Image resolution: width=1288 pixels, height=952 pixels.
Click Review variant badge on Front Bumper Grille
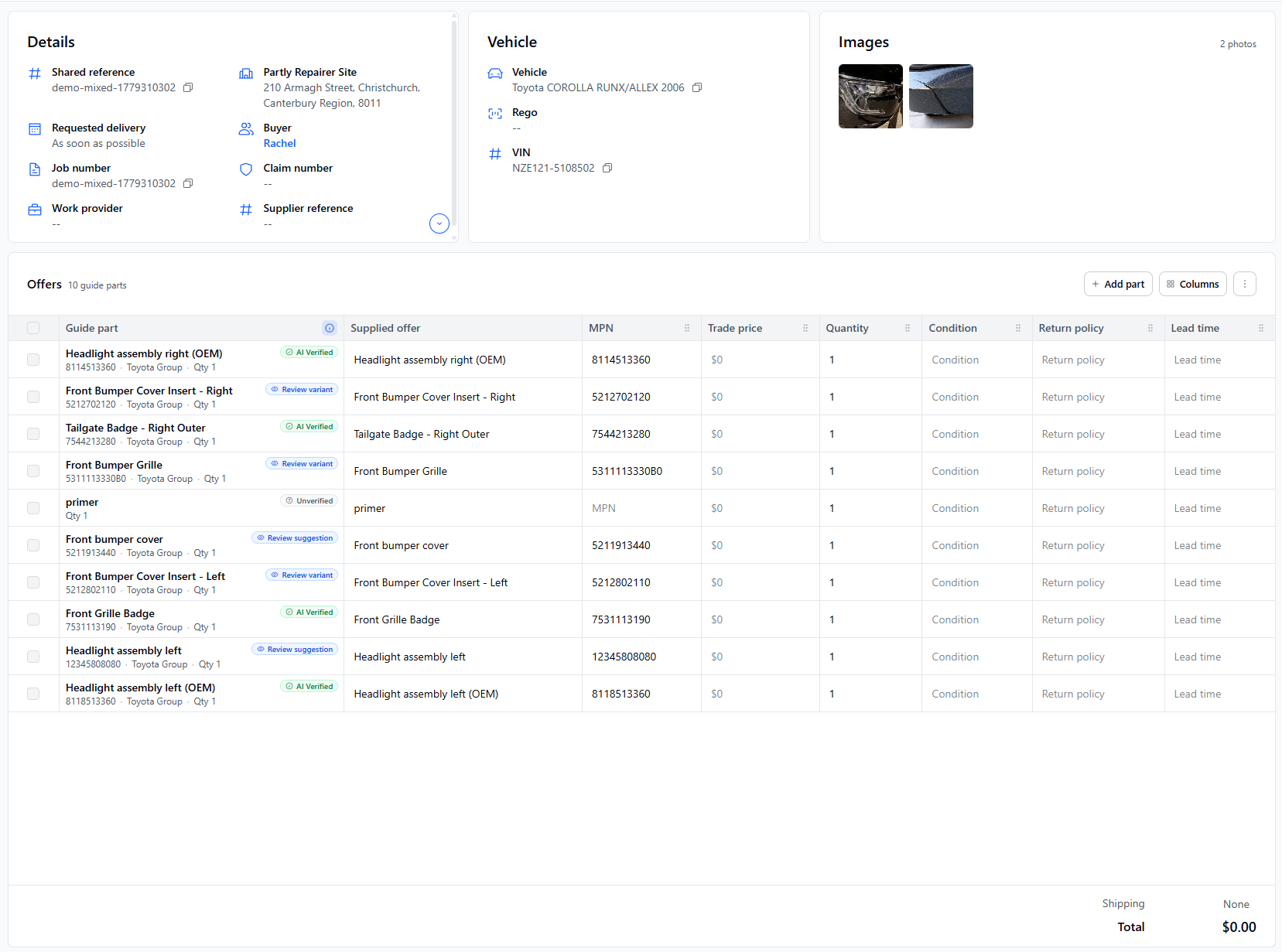[302, 463]
